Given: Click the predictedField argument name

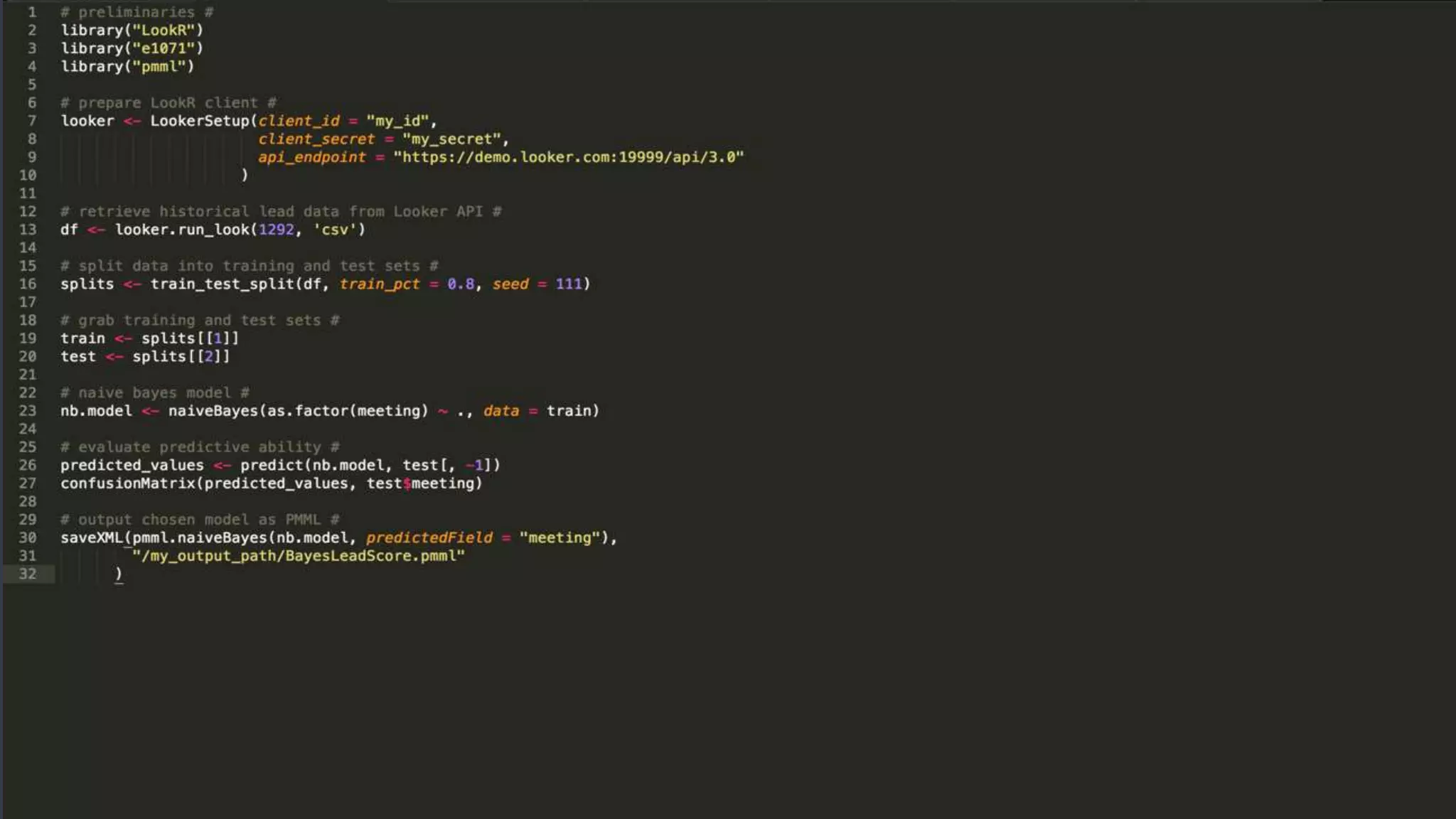Looking at the screenshot, I should click(429, 538).
